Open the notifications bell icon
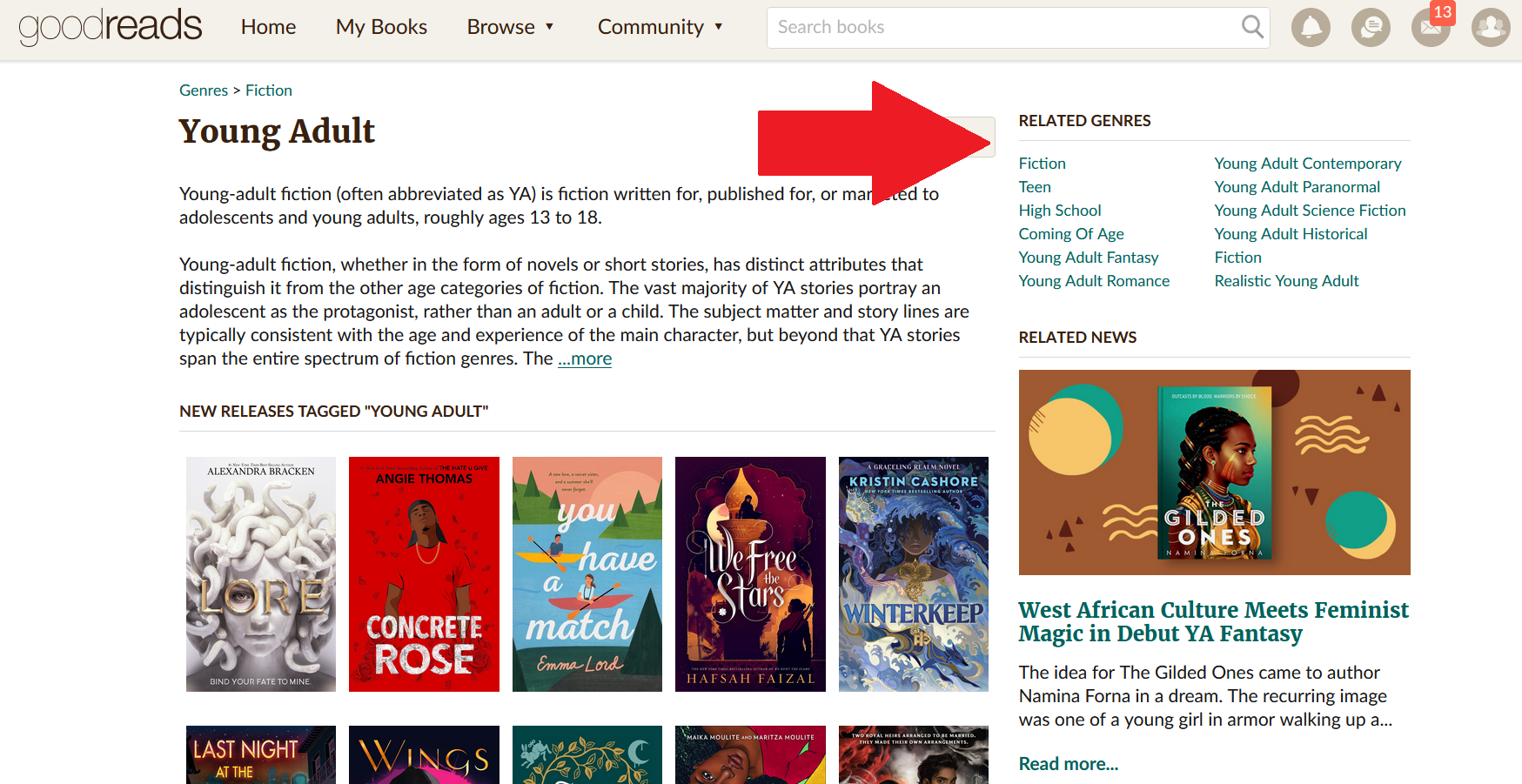Viewport: 1522px width, 784px height. pyautogui.click(x=1311, y=27)
